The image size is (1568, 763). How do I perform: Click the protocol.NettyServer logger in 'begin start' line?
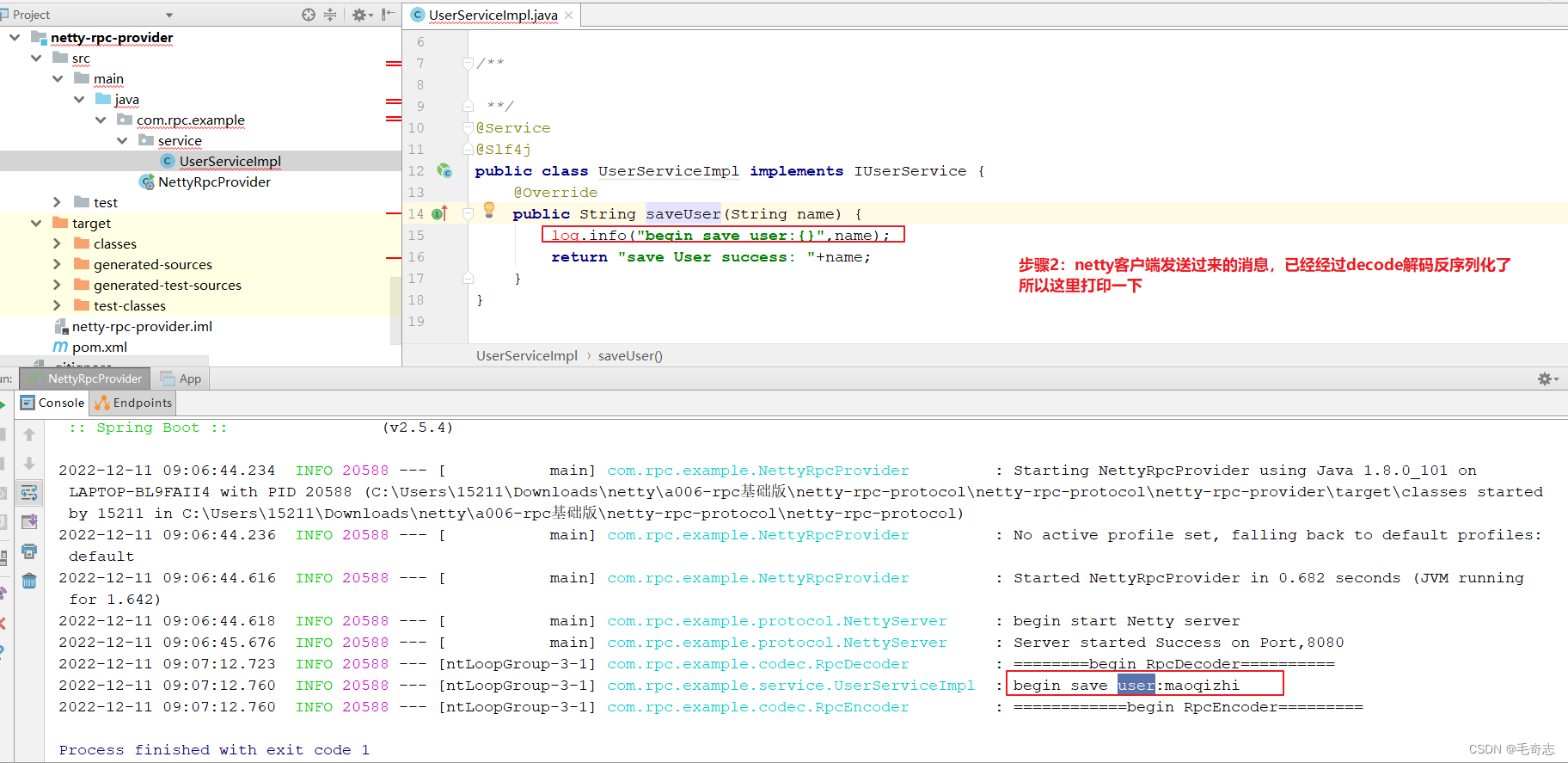[776, 621]
